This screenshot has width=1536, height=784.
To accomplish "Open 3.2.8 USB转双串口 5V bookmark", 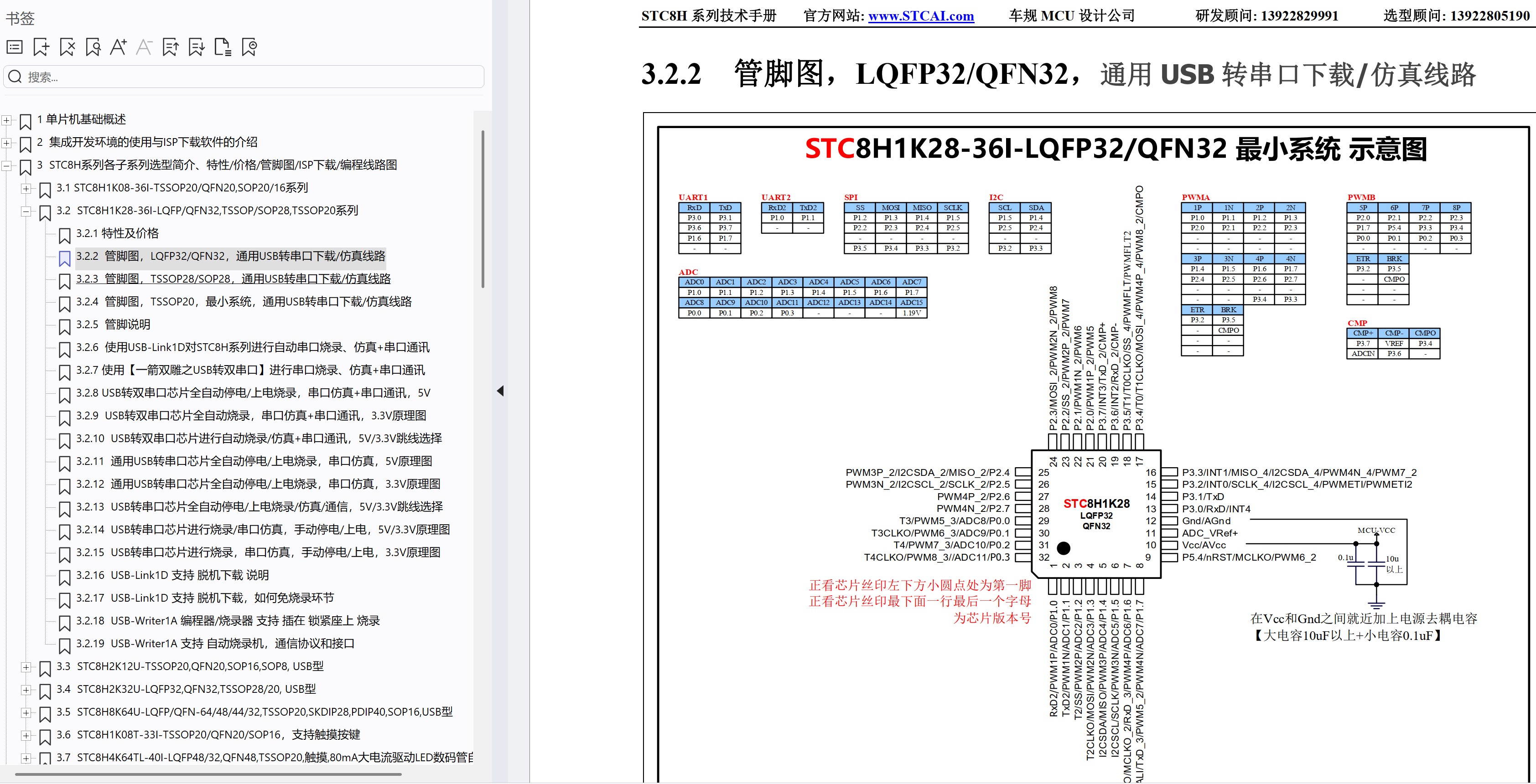I will coord(253,393).
